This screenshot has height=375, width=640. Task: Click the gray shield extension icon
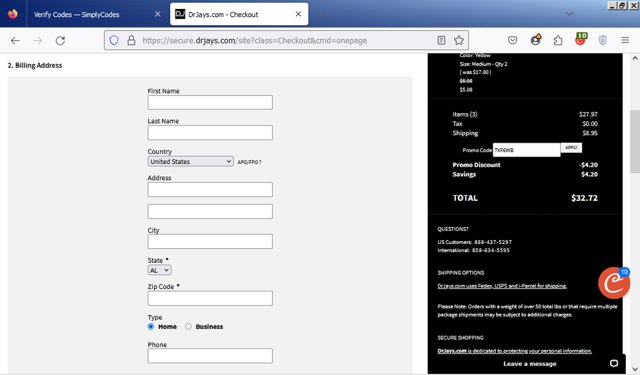(602, 40)
